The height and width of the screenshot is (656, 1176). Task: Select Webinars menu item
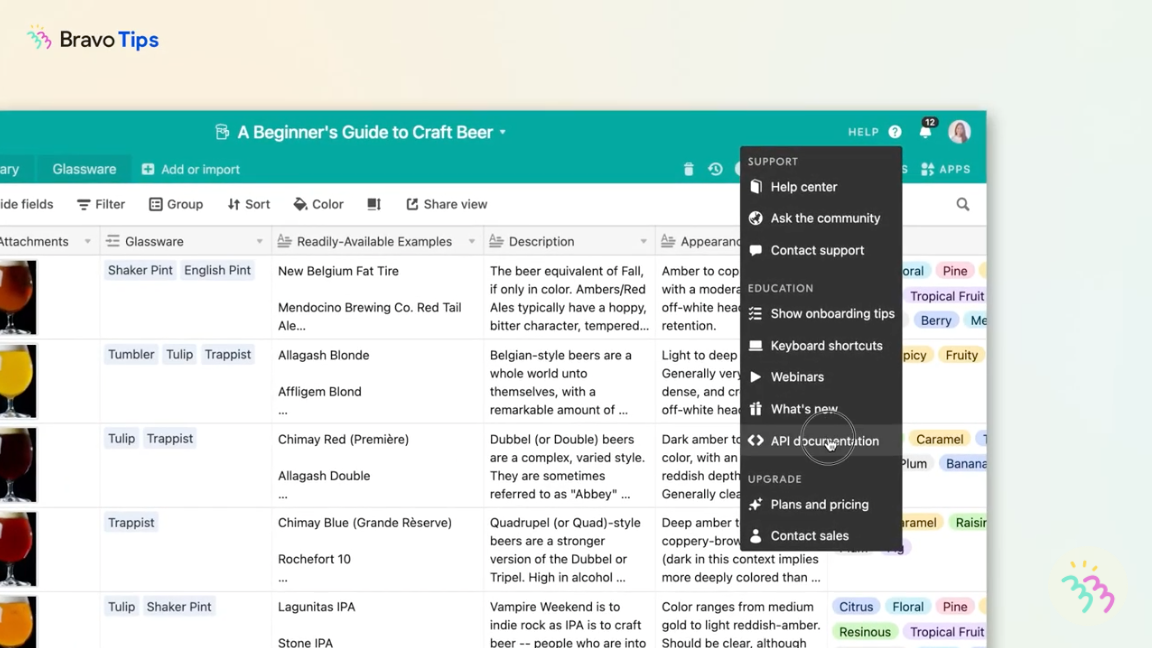pyautogui.click(x=821, y=377)
